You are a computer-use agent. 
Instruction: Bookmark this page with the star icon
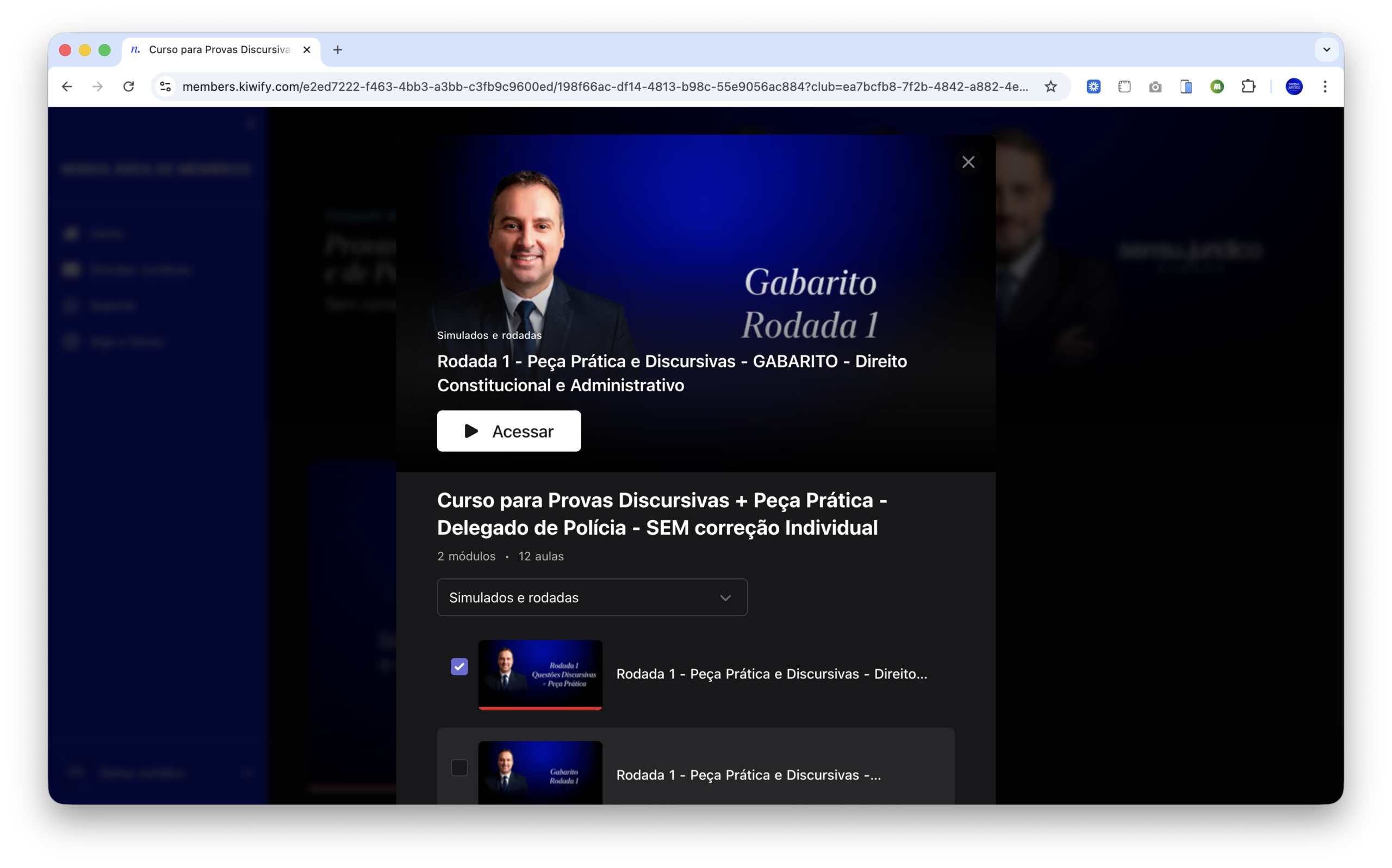click(1051, 86)
